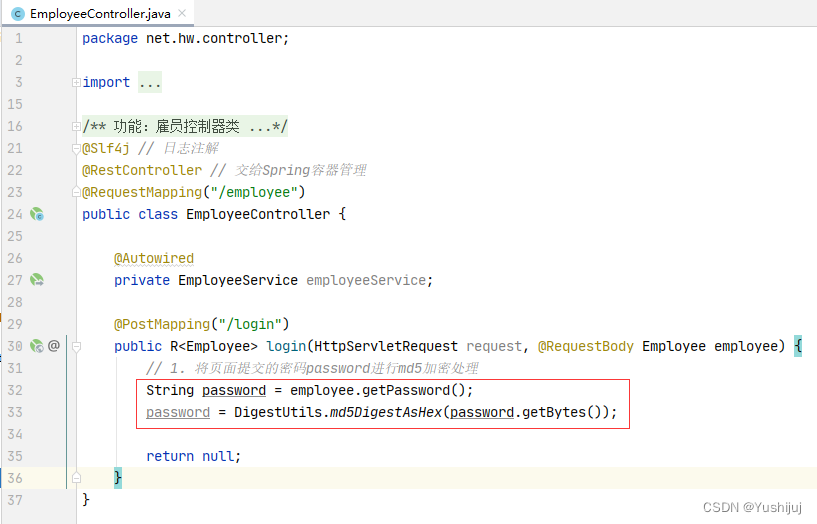Click the EmployeeService type on line 27
The image size is (817, 524).
click(238, 280)
